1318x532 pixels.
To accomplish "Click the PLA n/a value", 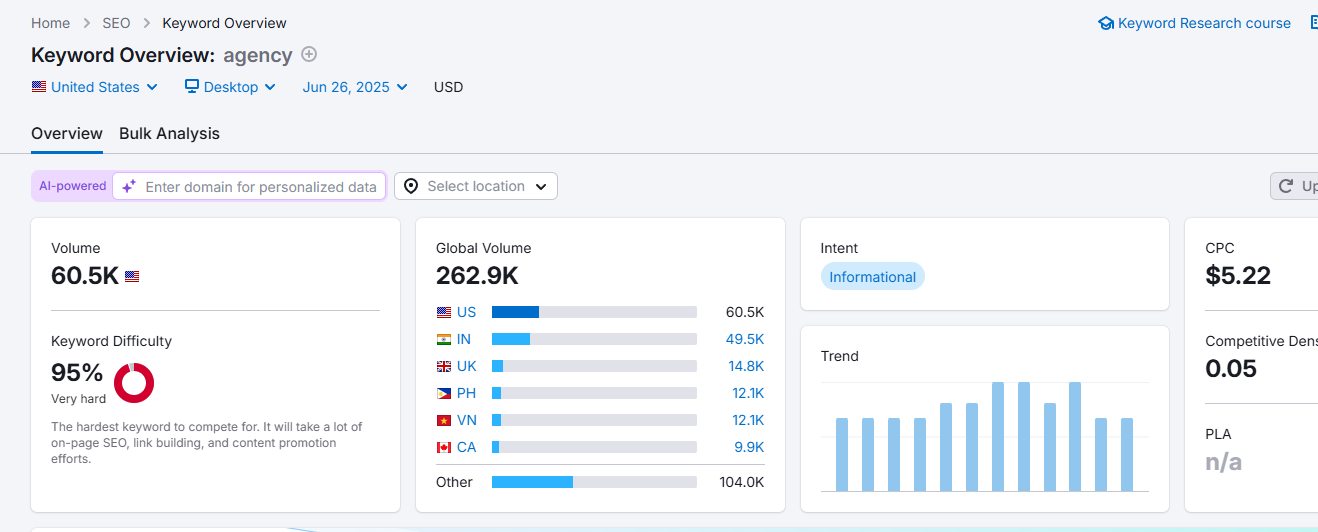I will (x=1223, y=461).
